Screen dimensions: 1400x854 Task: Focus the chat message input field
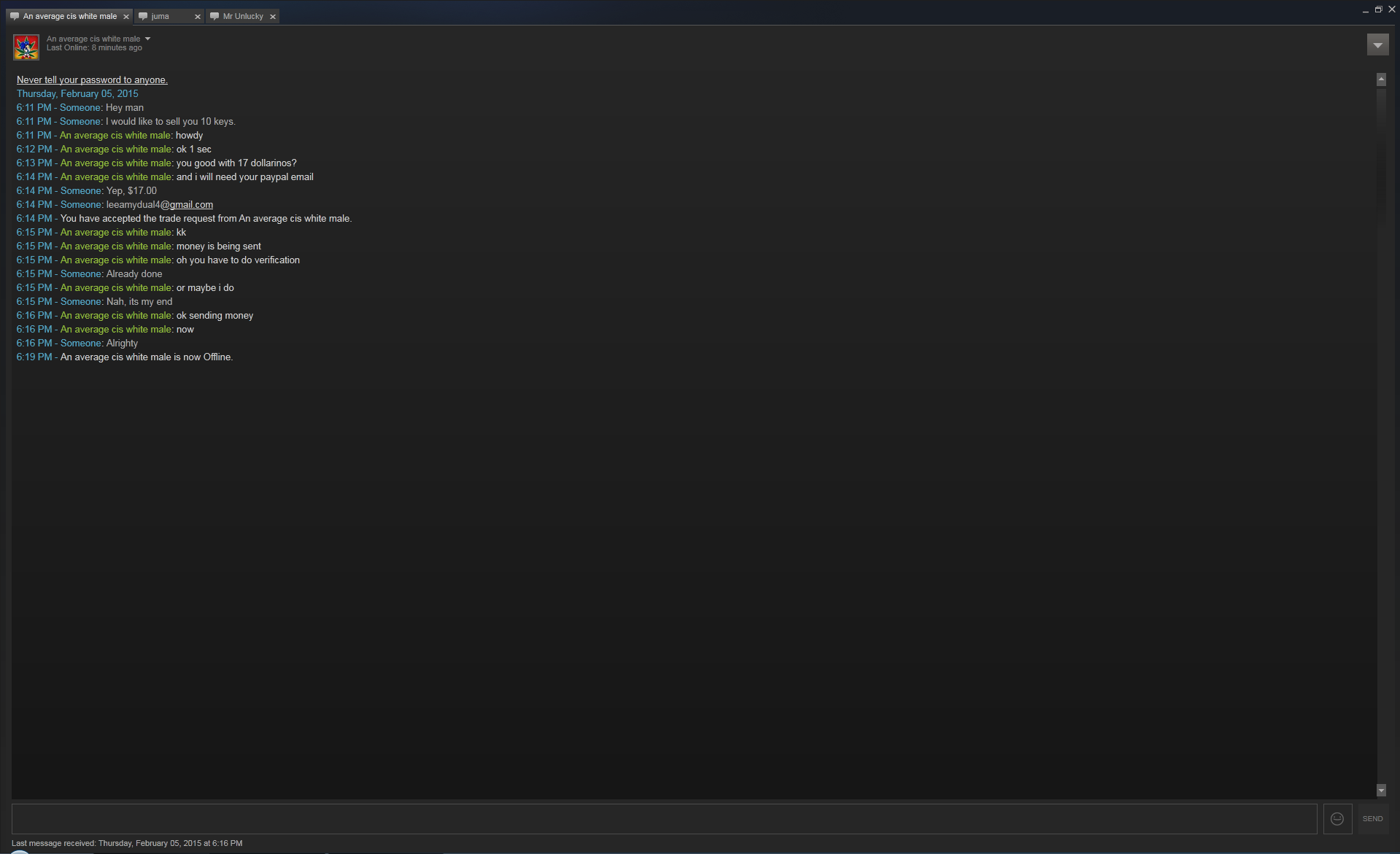(664, 819)
